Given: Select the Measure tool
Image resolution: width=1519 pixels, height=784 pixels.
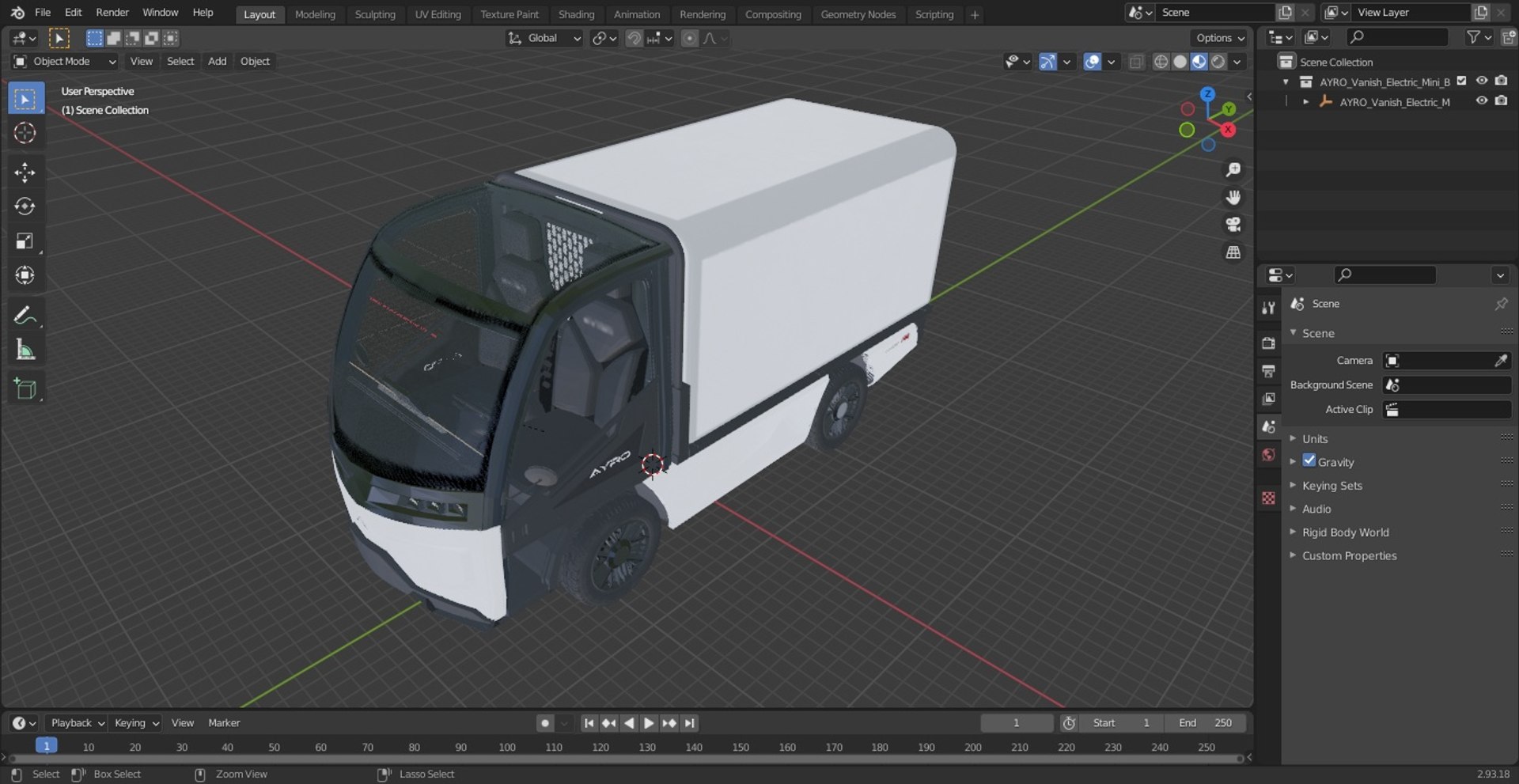Looking at the screenshot, I should 25,350.
